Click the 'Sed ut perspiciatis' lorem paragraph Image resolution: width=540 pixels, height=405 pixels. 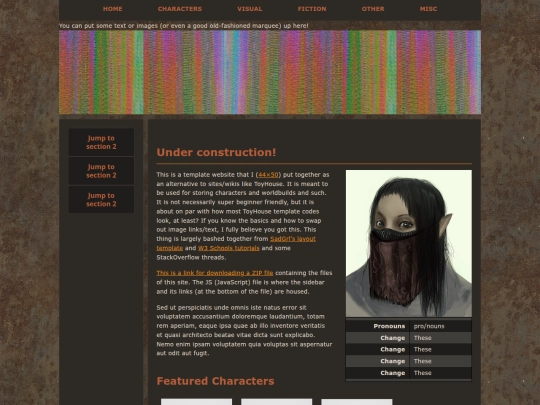pos(244,330)
